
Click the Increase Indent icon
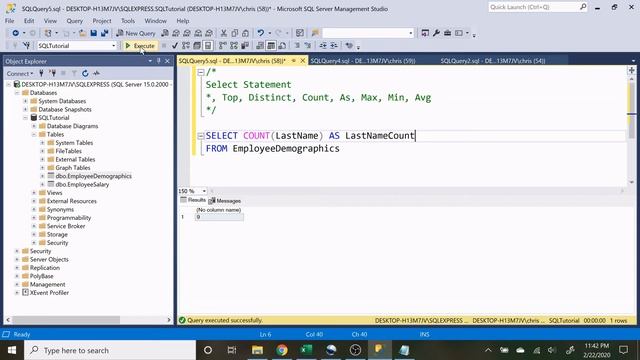coord(334,46)
